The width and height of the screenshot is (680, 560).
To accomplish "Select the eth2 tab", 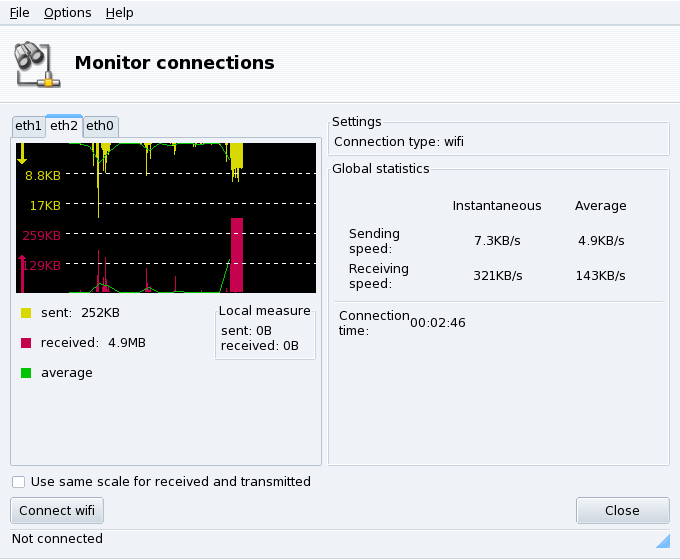I will 64,125.
